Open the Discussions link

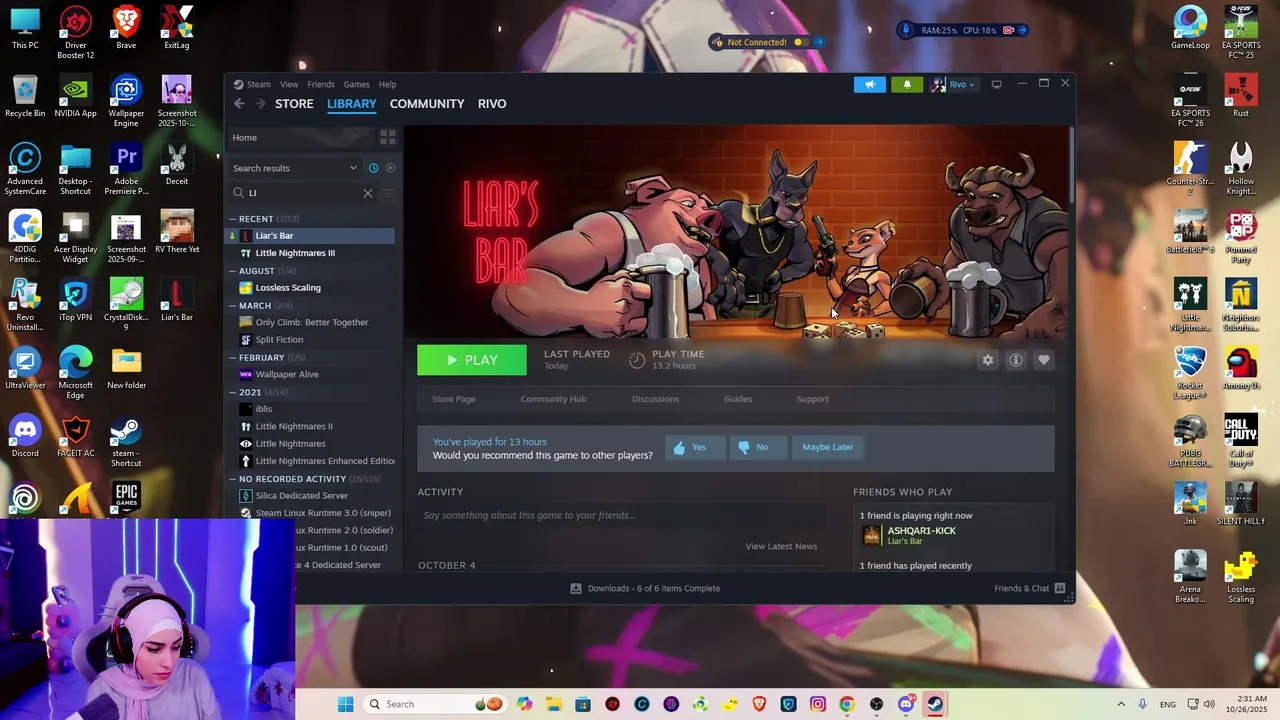[x=655, y=399]
